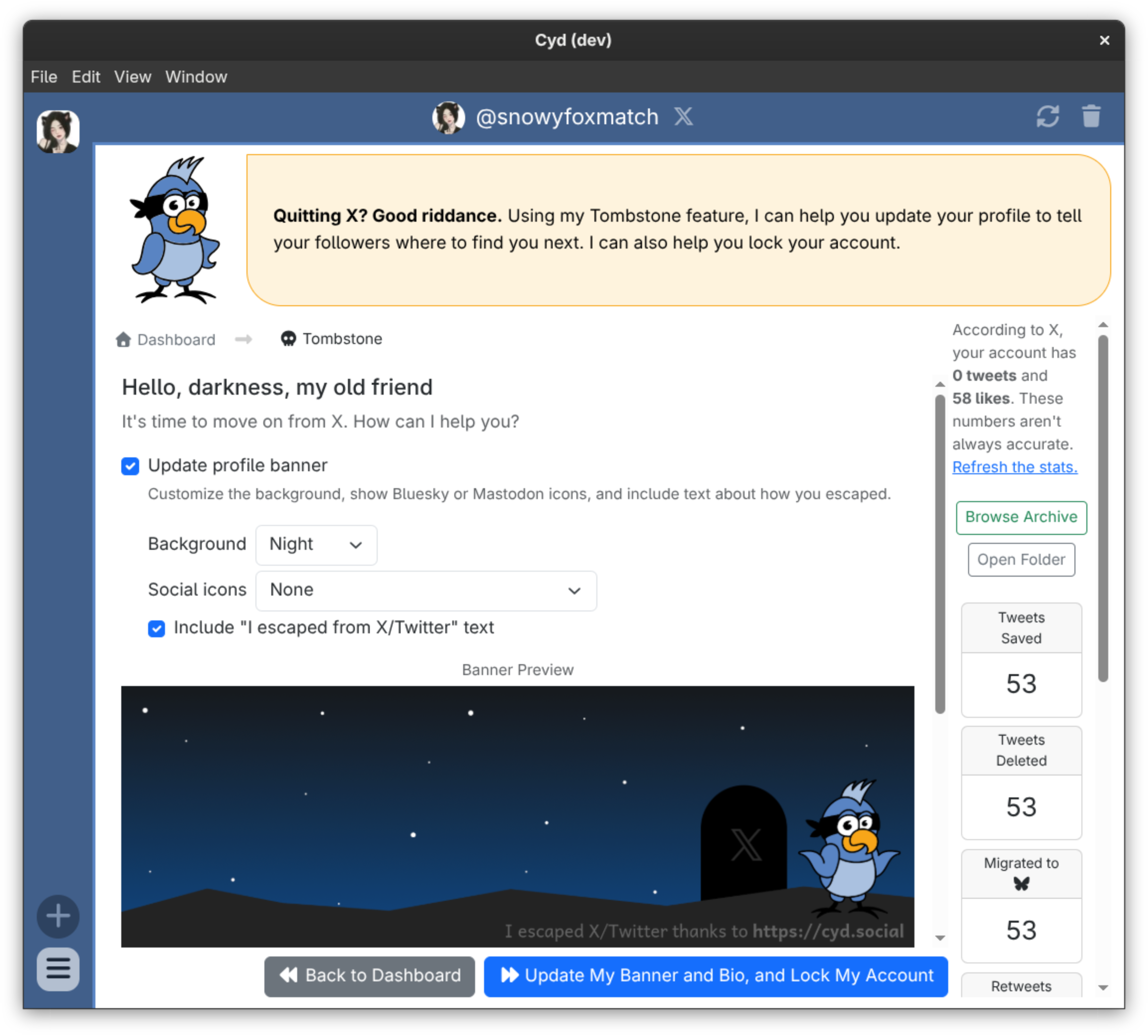Viewport: 1148px width, 1036px height.
Task: Click the refresh icon in the account header
Action: (x=1047, y=116)
